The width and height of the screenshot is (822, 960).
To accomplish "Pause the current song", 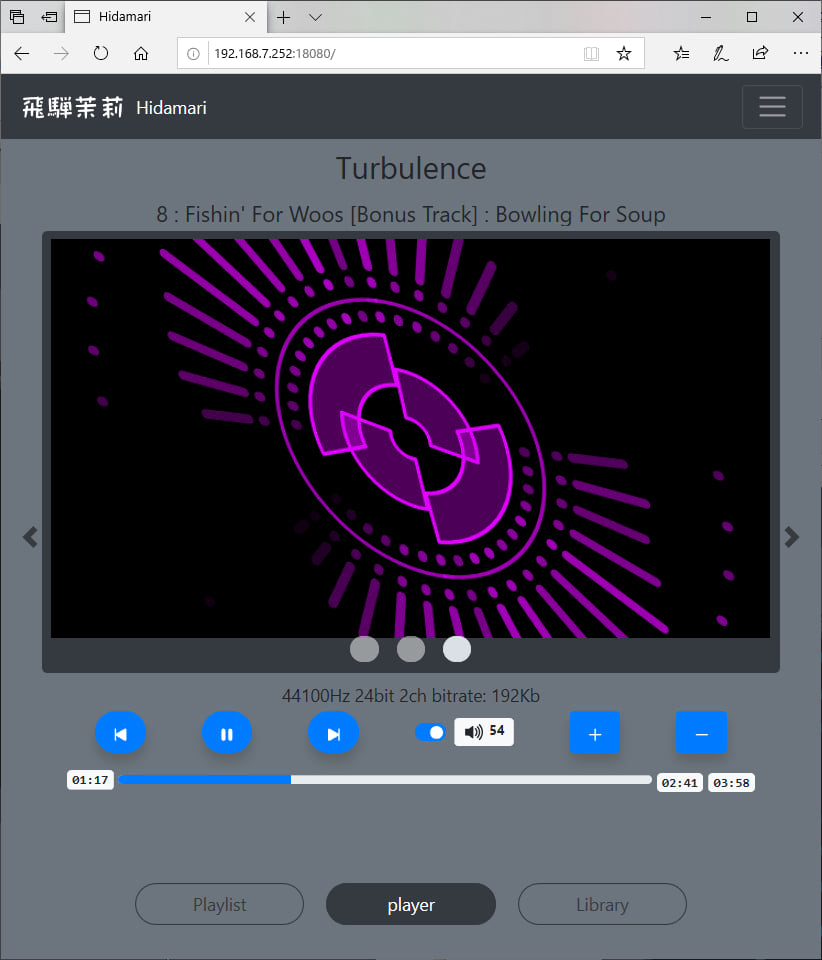I will 227,733.
